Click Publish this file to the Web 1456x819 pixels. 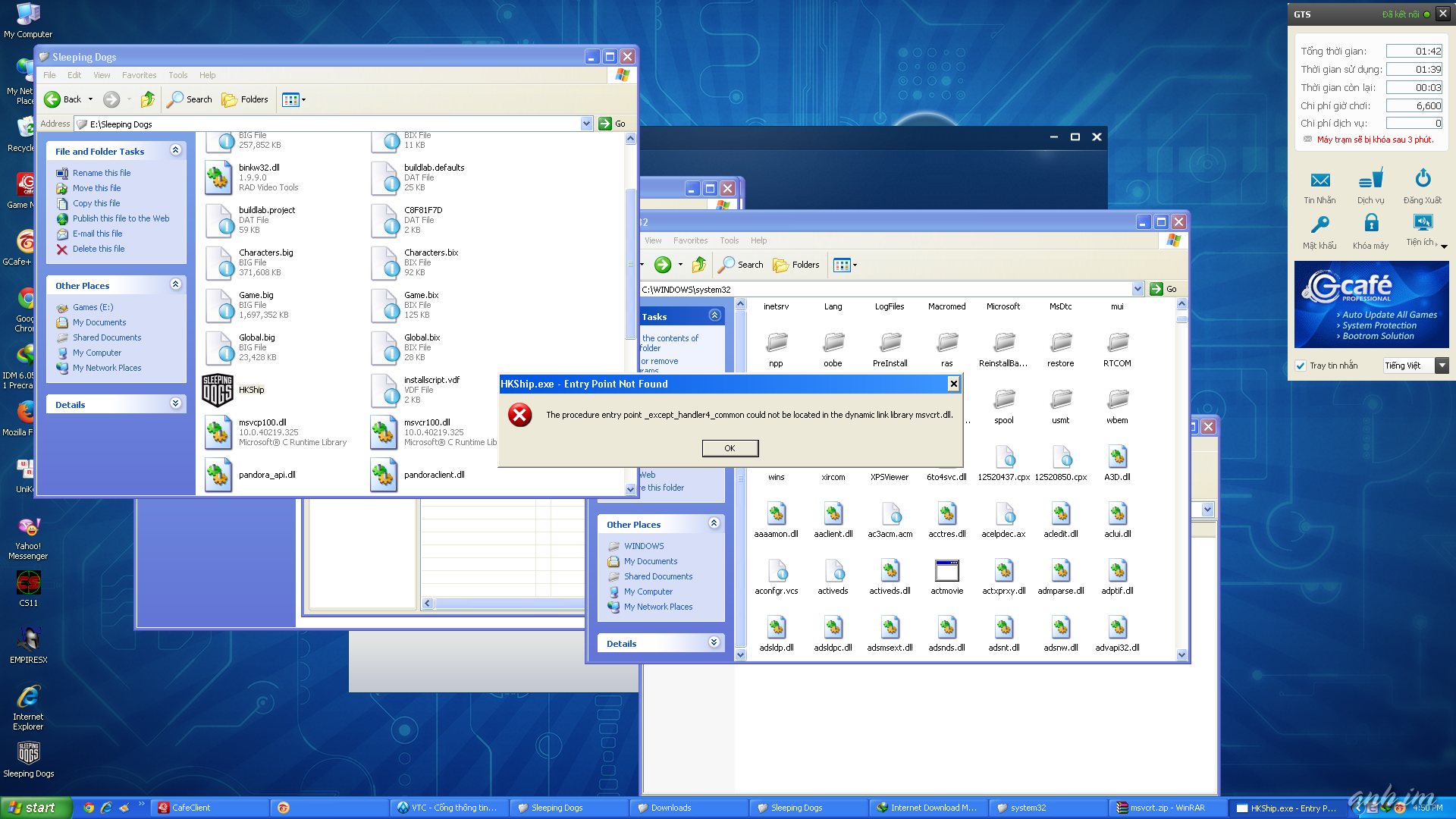[x=121, y=218]
